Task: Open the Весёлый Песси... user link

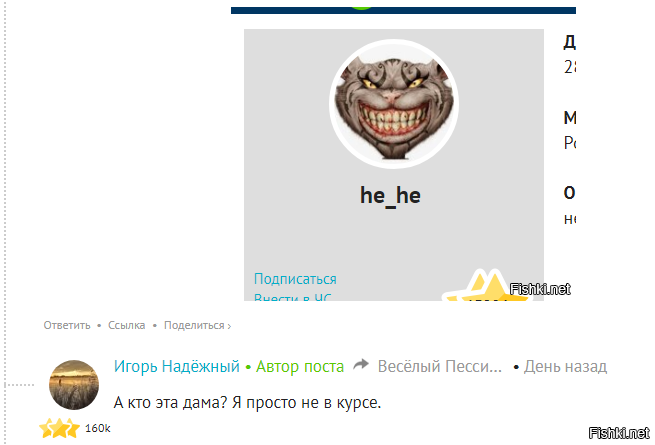Action: tap(439, 366)
